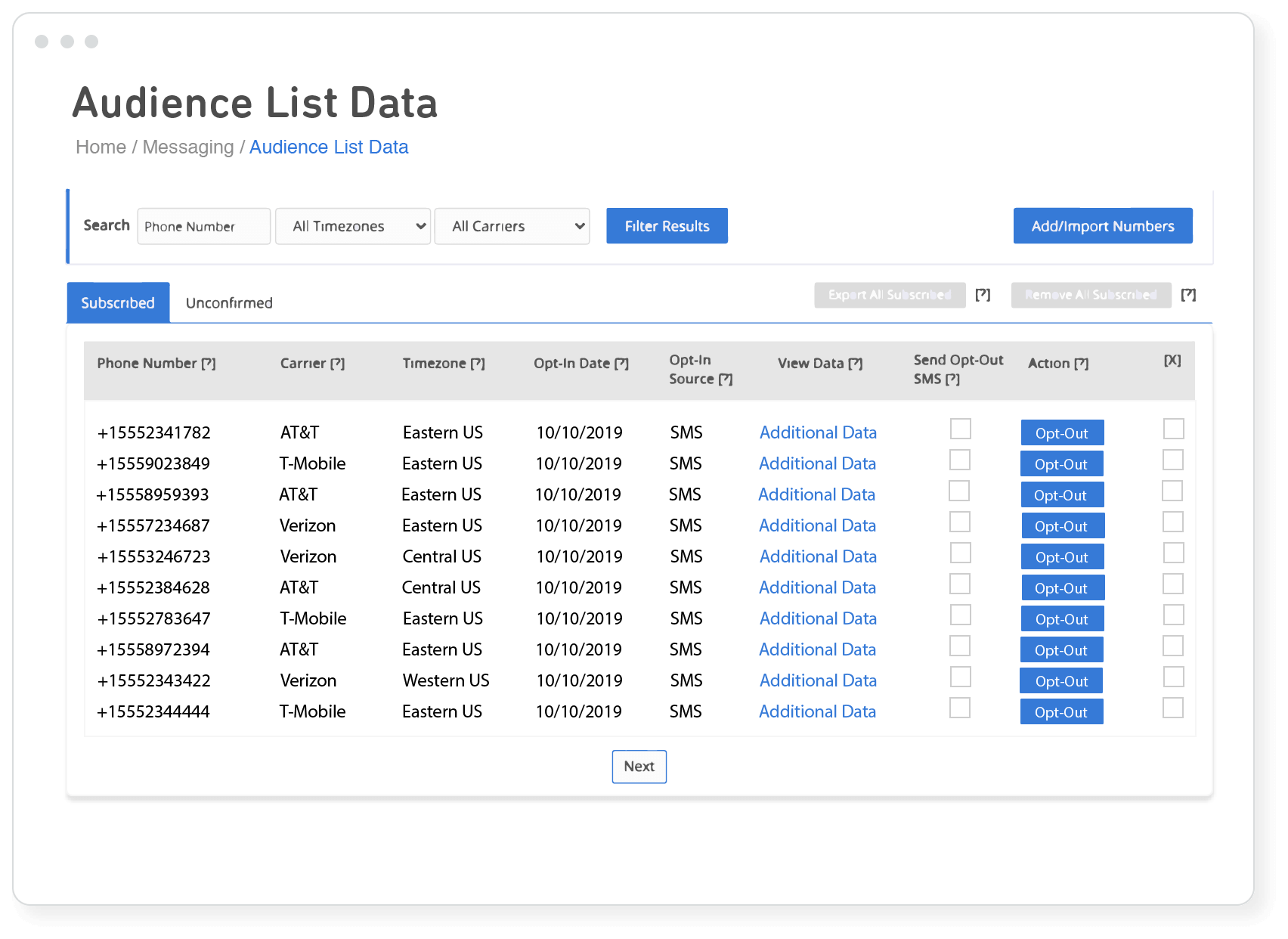Image resolution: width=1288 pixels, height=939 pixels.
Task: Open Additional Data for +15552344444
Action: click(x=817, y=711)
